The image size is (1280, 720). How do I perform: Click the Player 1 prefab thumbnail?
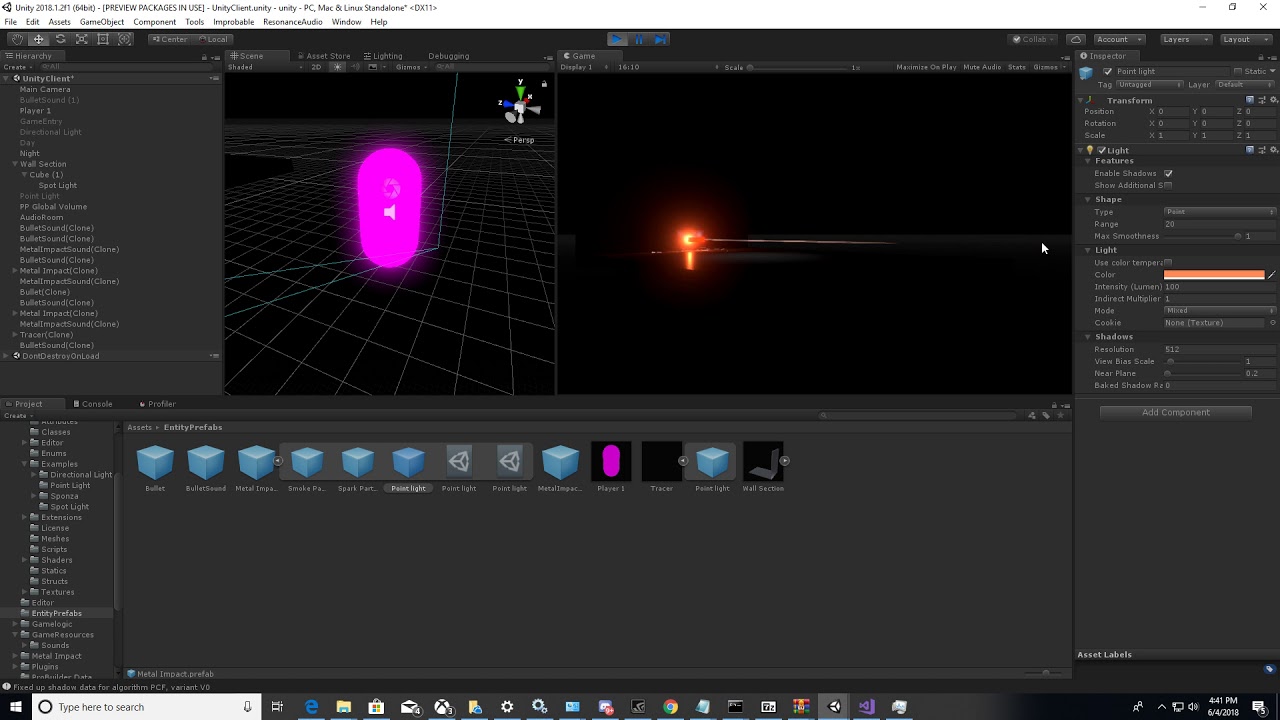[x=611, y=462]
